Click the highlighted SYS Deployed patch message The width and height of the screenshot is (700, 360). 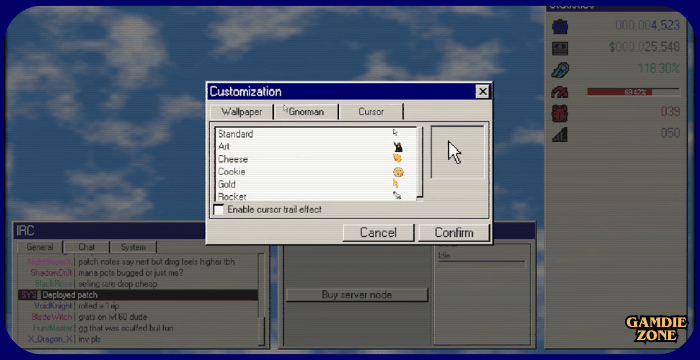[x=138, y=295]
